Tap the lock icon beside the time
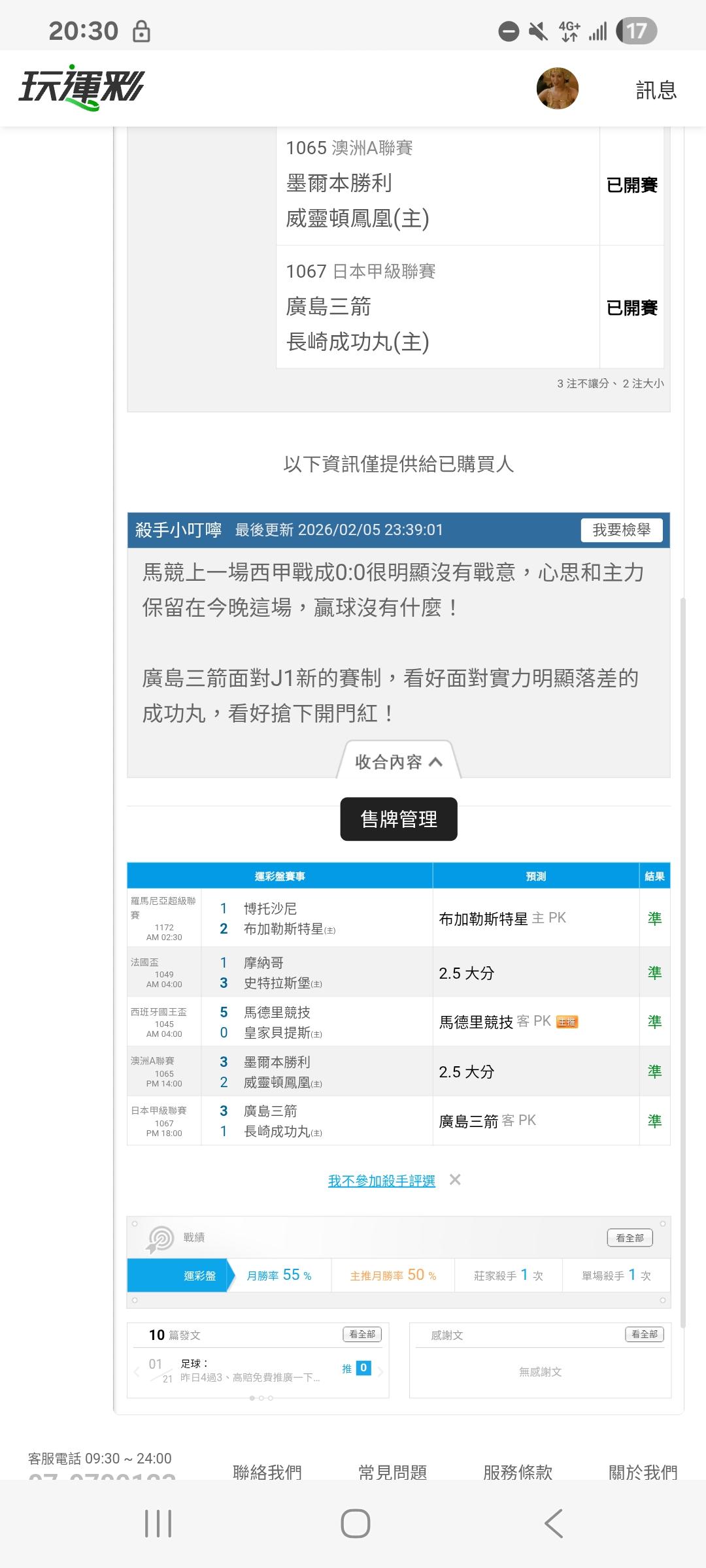This screenshot has width=706, height=1568. tap(141, 31)
